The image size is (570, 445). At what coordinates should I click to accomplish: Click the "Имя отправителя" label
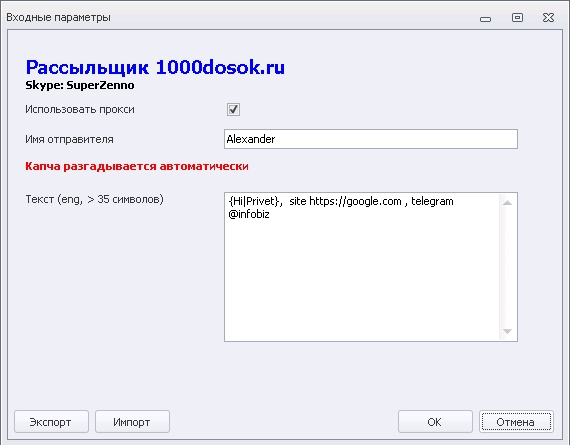[69, 139]
